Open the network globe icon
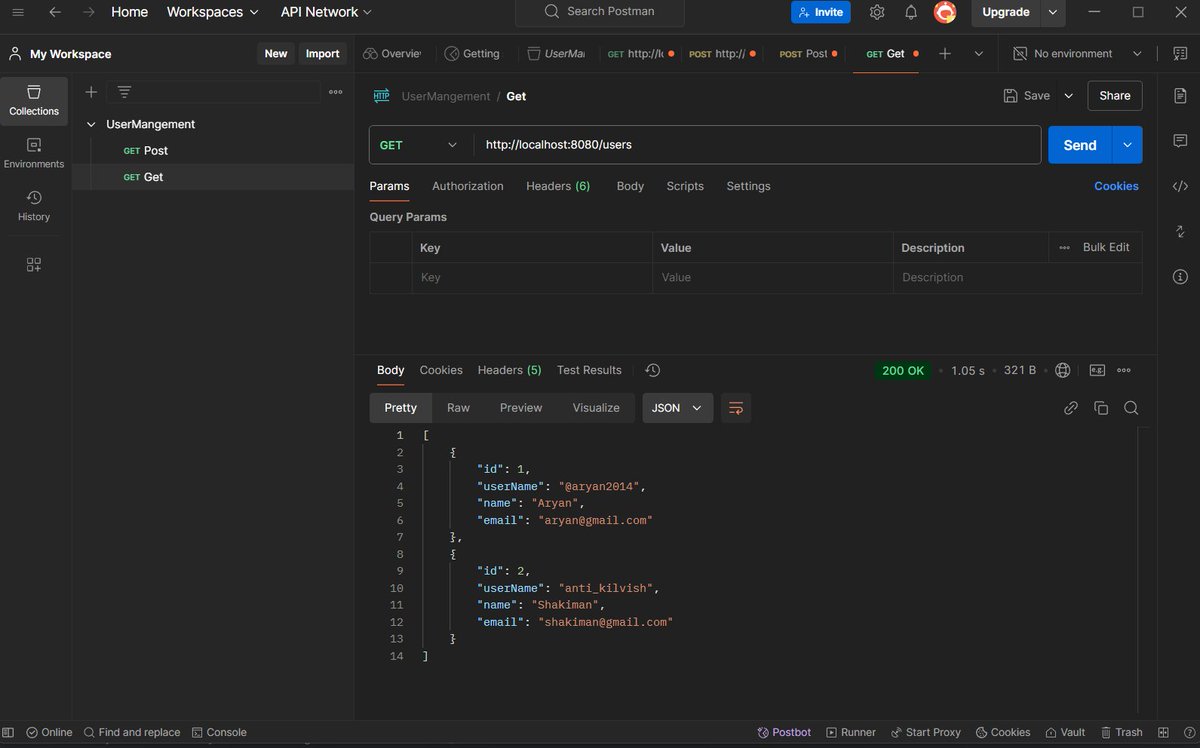The width and height of the screenshot is (1200, 748). coord(1063,370)
